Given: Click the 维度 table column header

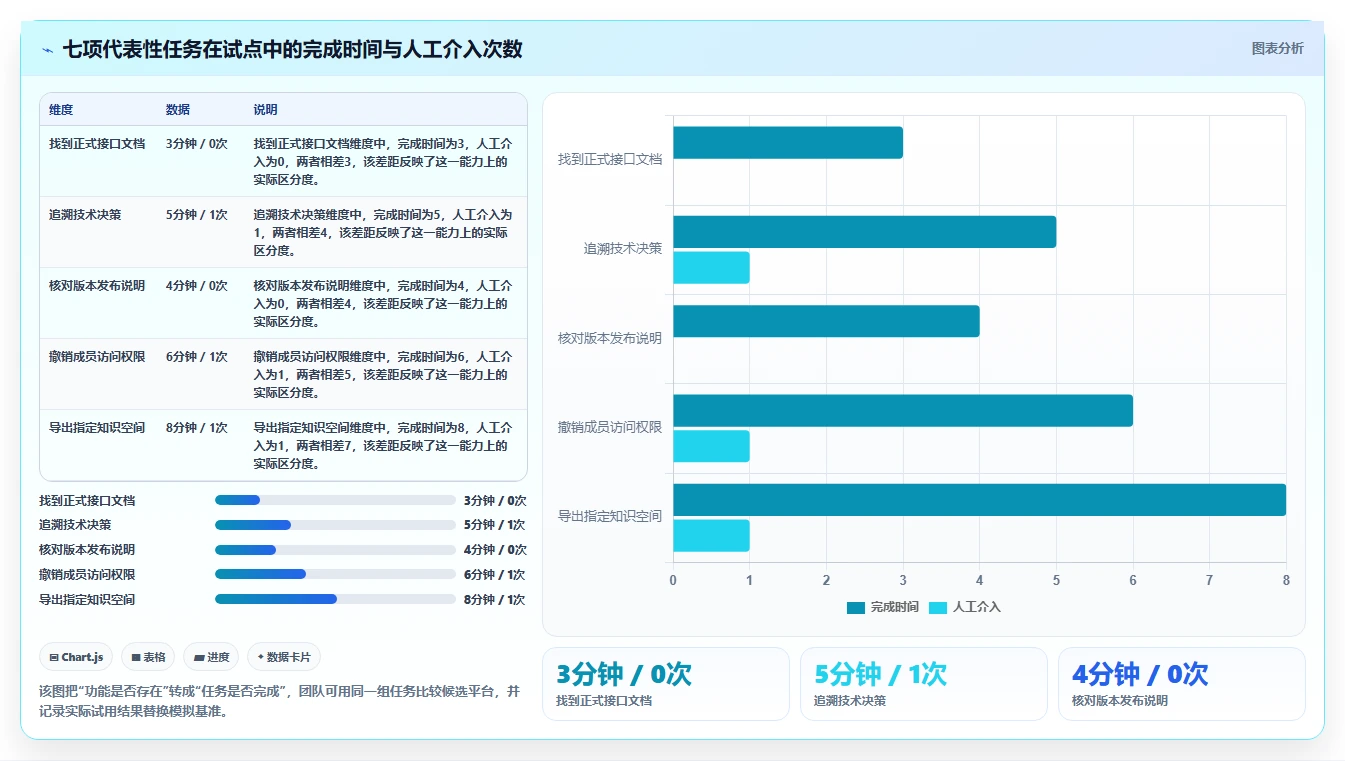Looking at the screenshot, I should [61, 110].
